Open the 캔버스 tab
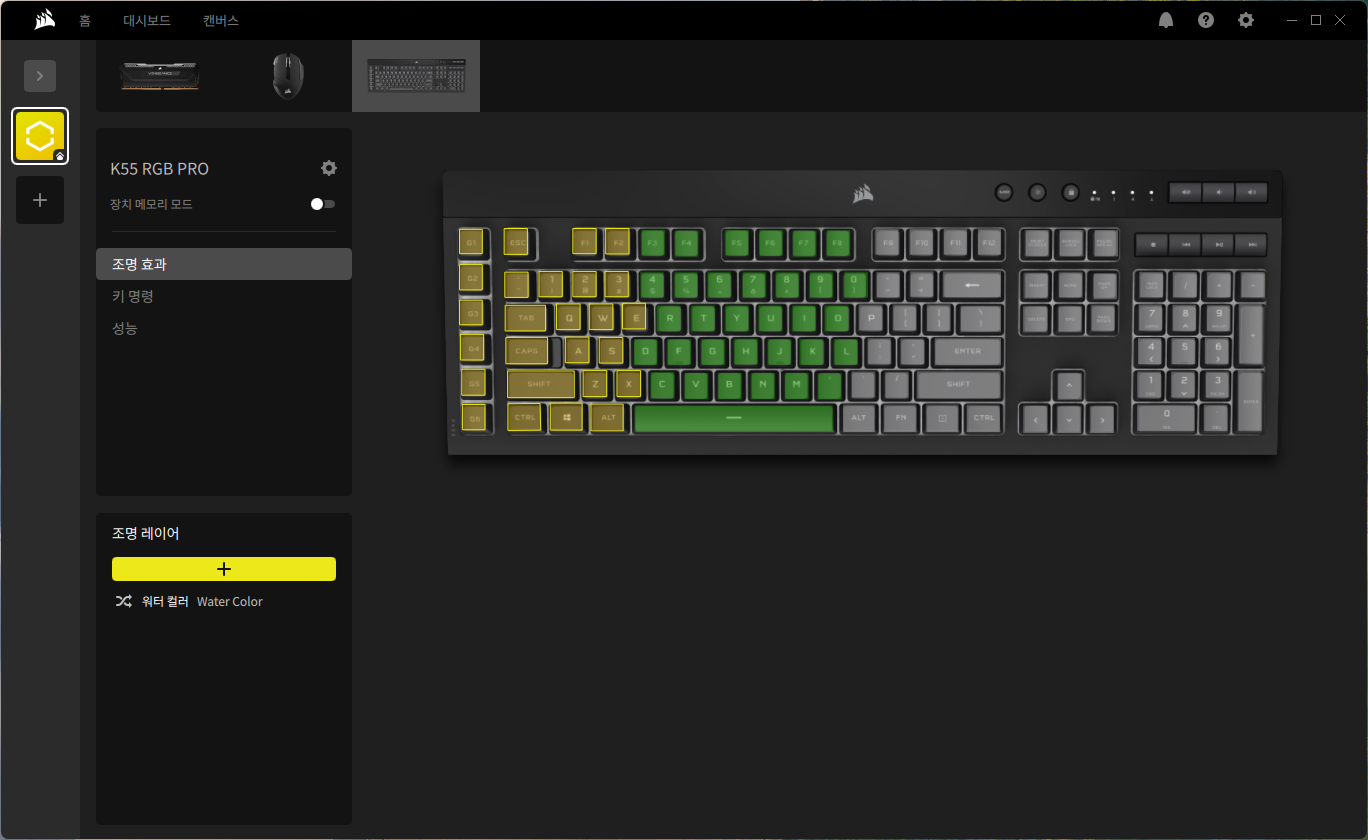1368x840 pixels. click(221, 20)
